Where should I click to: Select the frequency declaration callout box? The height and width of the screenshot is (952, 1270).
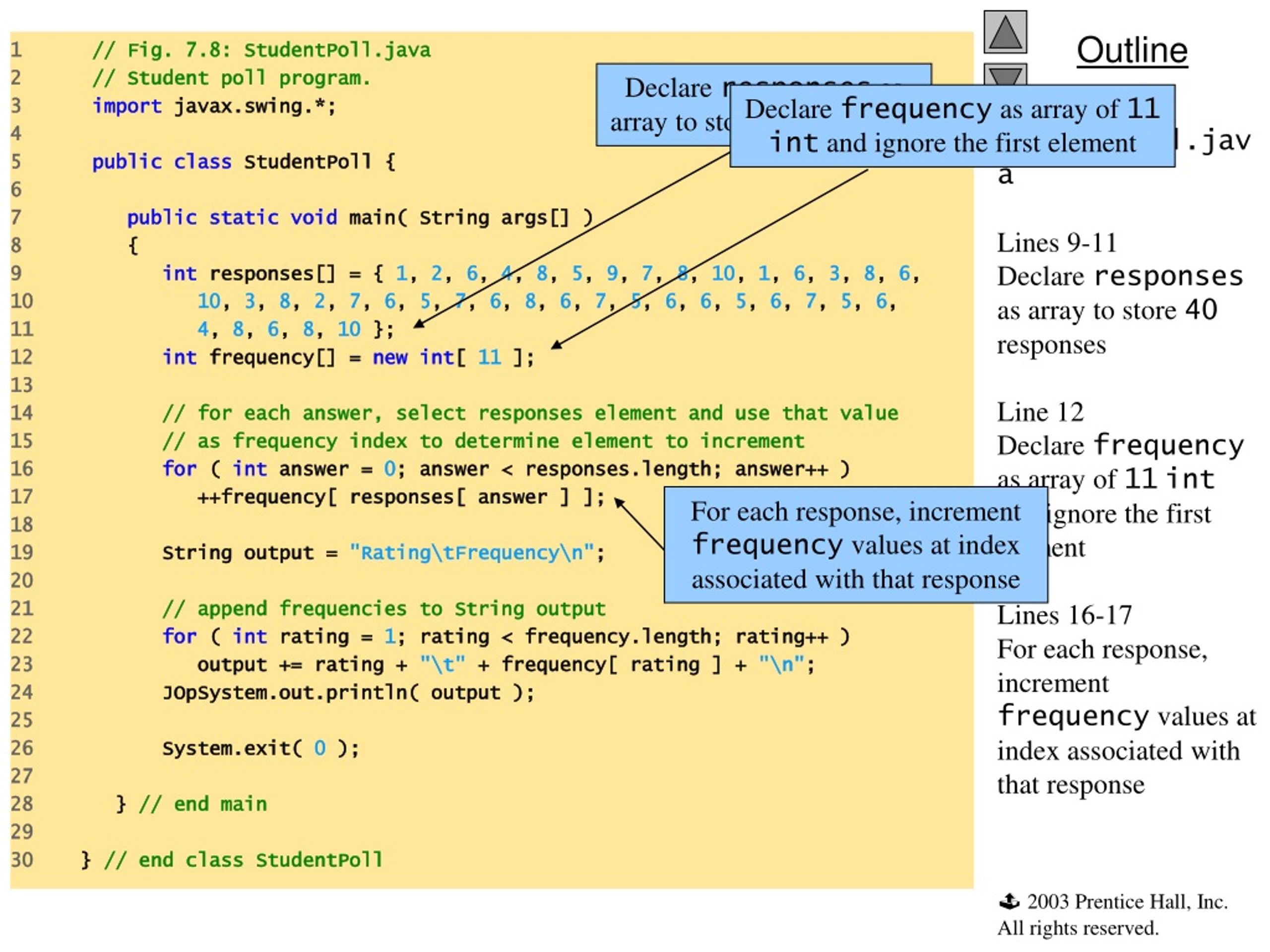pyautogui.click(x=952, y=126)
